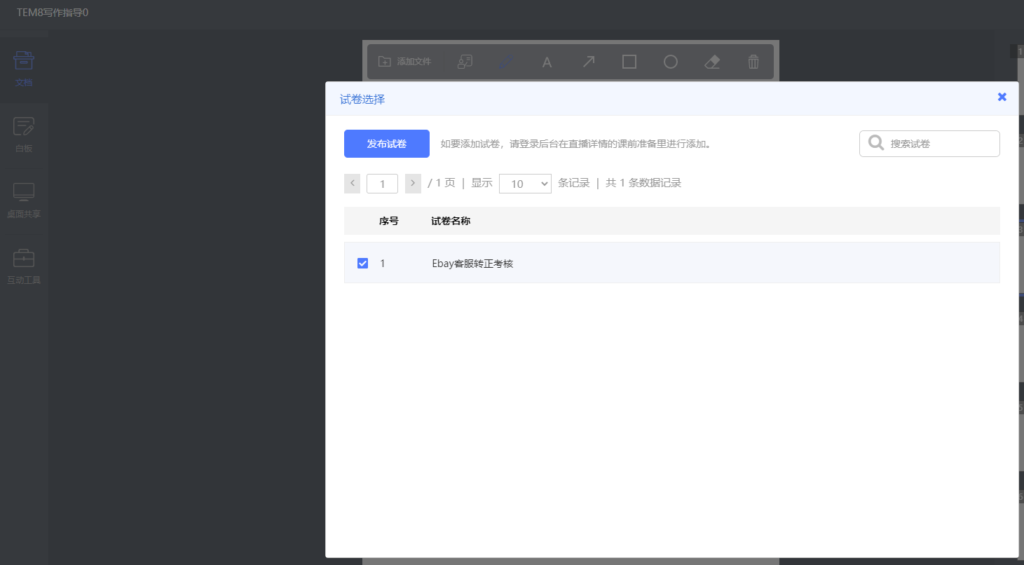Viewport: 1024px width, 565px height.
Task: Select the pen drawing tool
Action: point(505,62)
